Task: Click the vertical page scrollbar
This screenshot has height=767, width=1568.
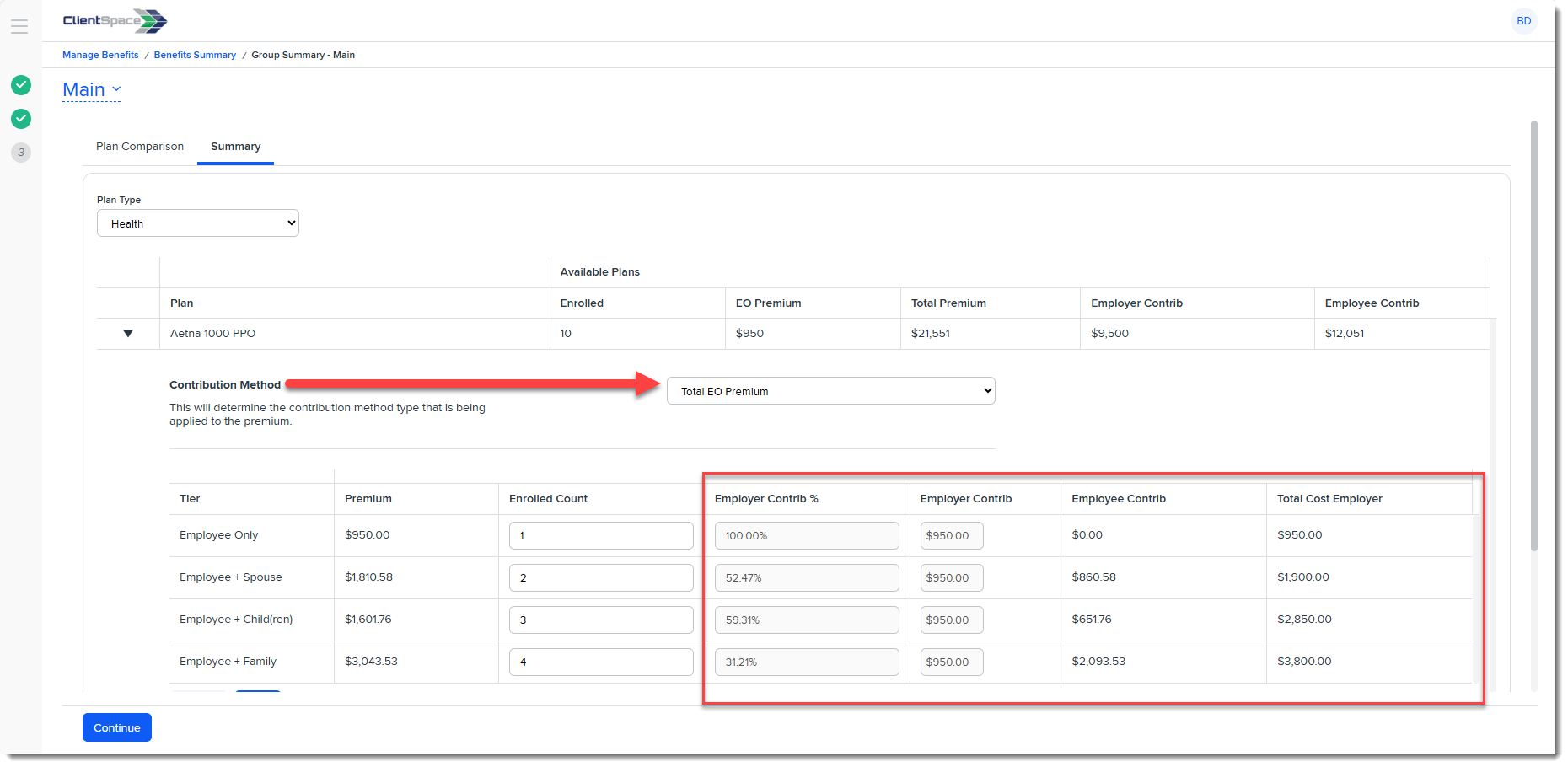Action: pyautogui.click(x=1533, y=337)
